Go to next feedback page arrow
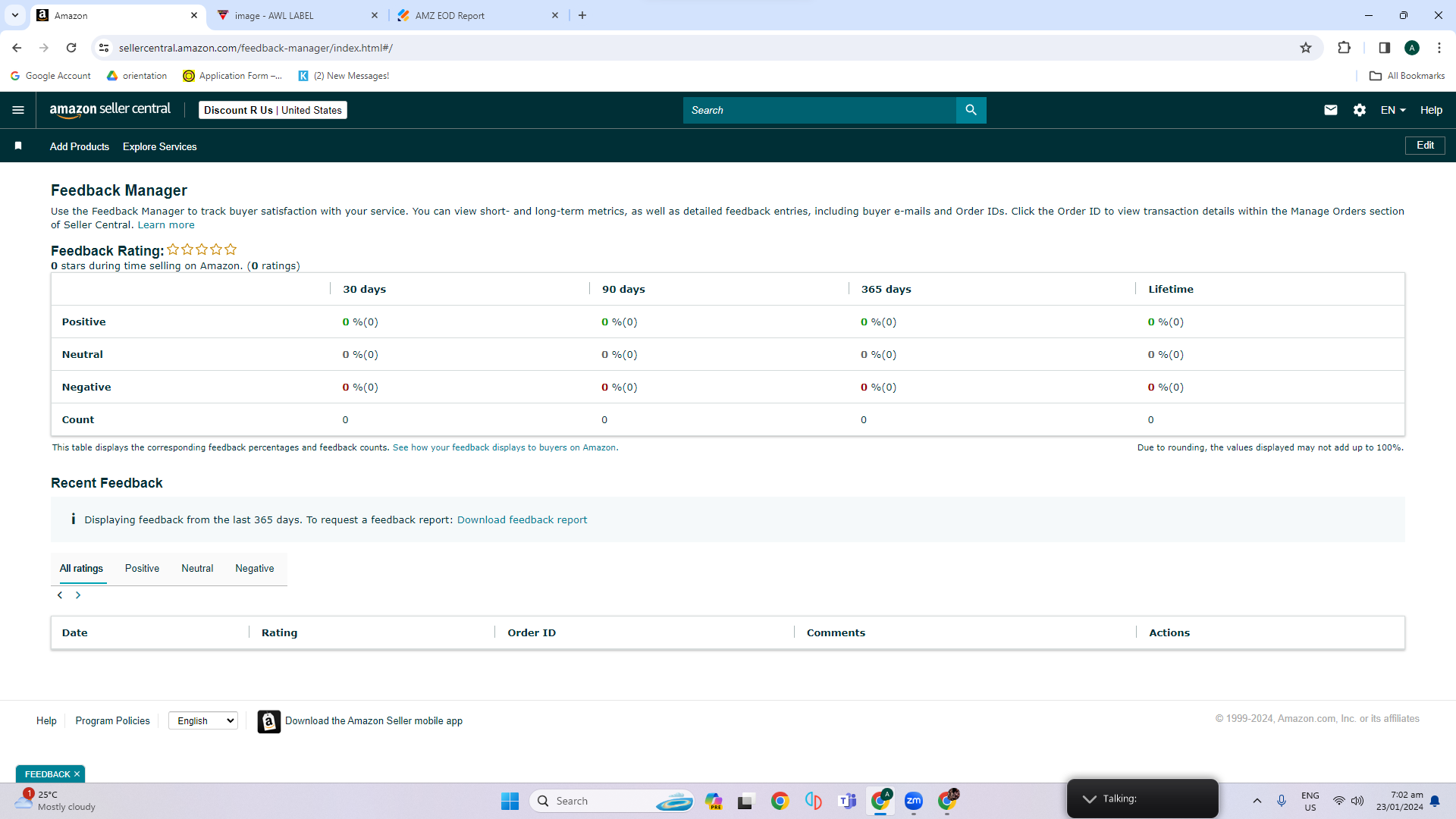The height and width of the screenshot is (819, 1456). click(x=78, y=595)
